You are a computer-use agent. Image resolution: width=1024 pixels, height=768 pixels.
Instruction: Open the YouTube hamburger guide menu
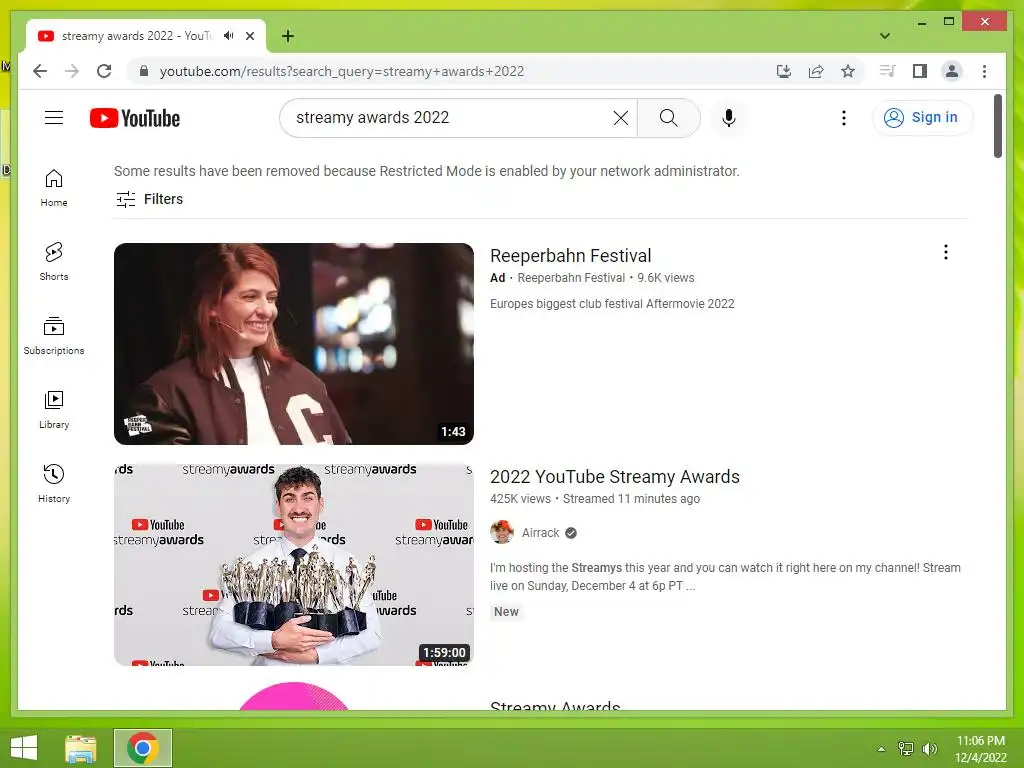[54, 118]
